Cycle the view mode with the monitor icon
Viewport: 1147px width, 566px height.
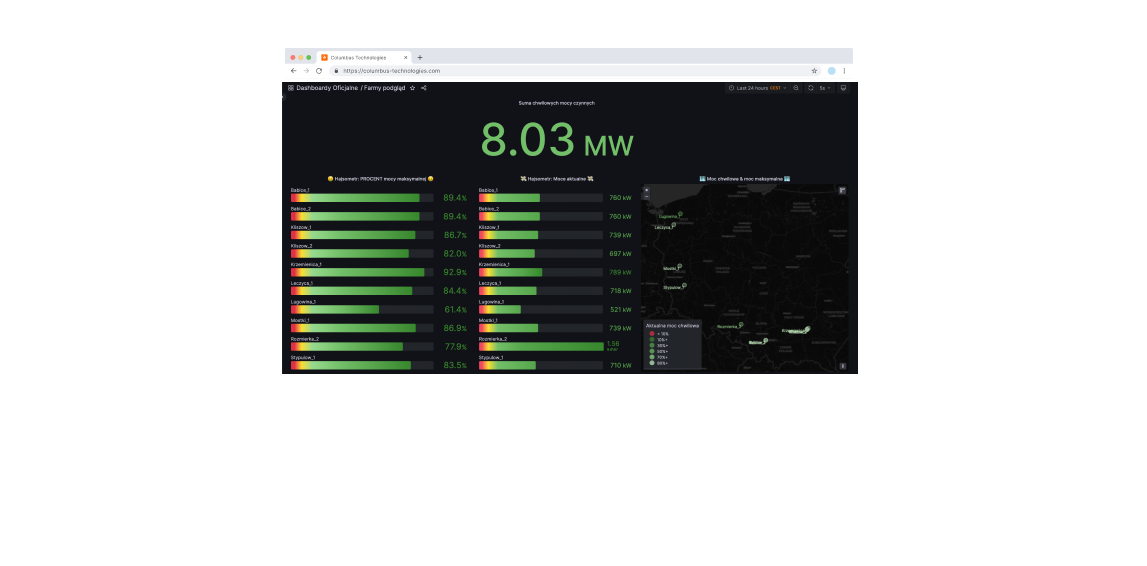(x=843, y=88)
